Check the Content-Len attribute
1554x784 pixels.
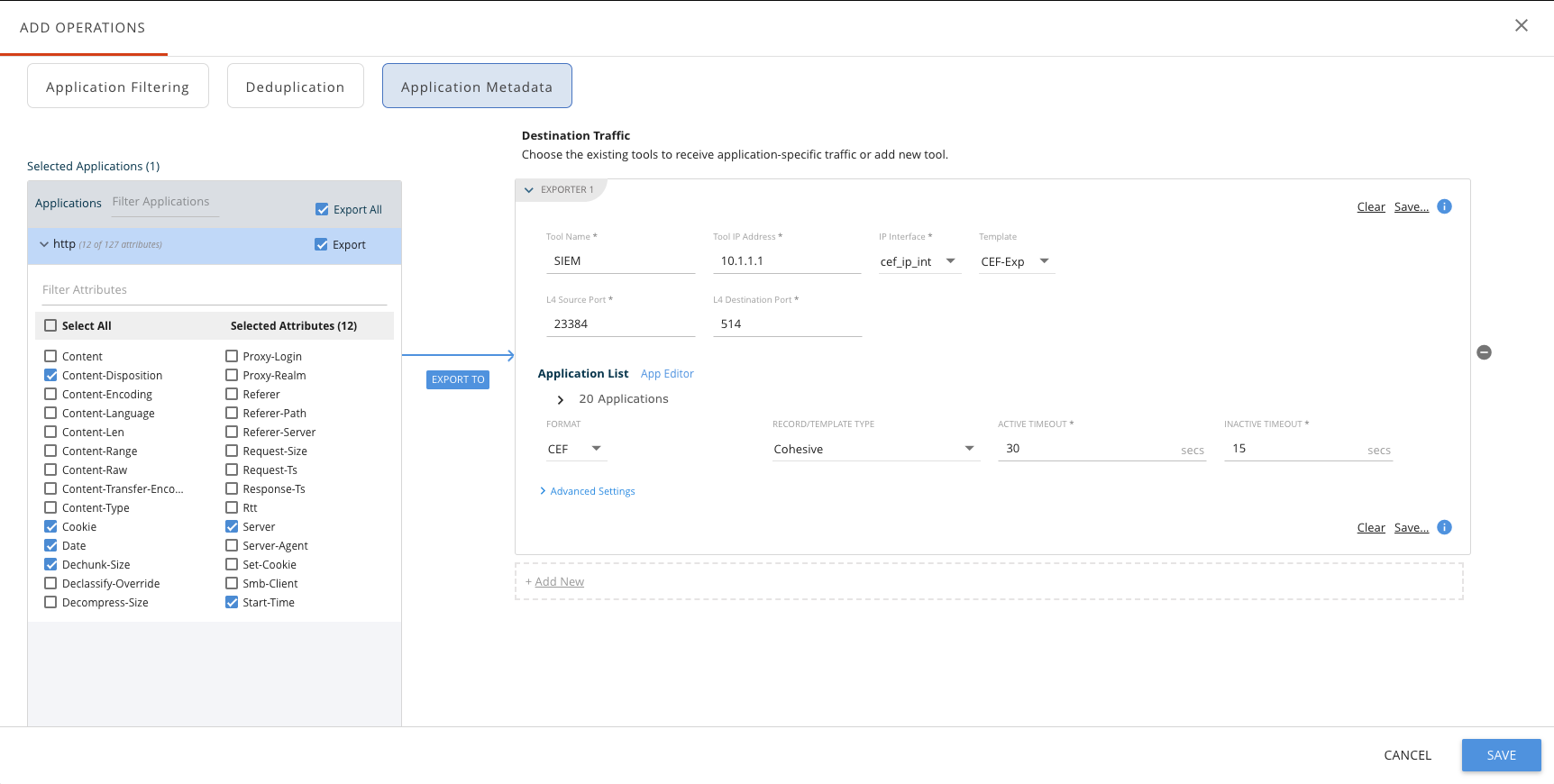(50, 432)
